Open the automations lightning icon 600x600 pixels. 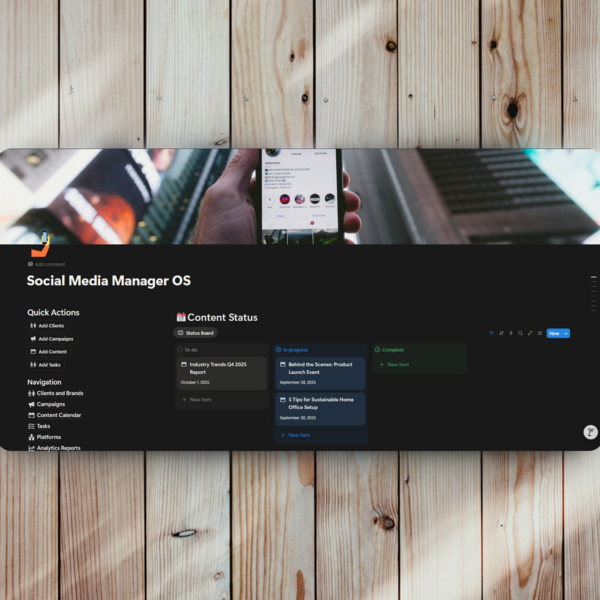[x=511, y=333]
